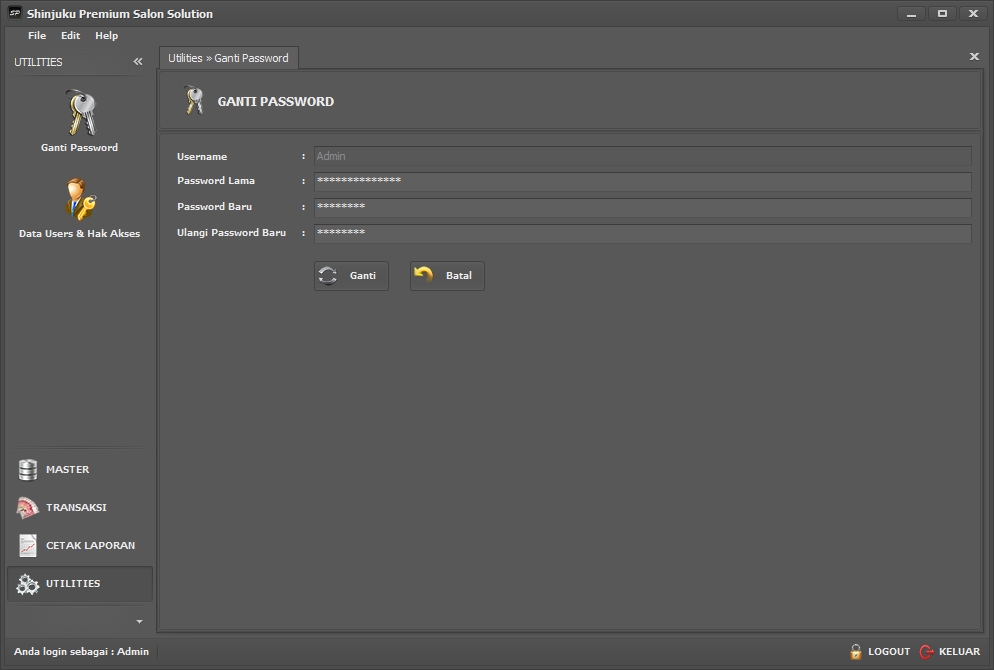Open the Help menu
The height and width of the screenshot is (670, 994).
pos(106,36)
